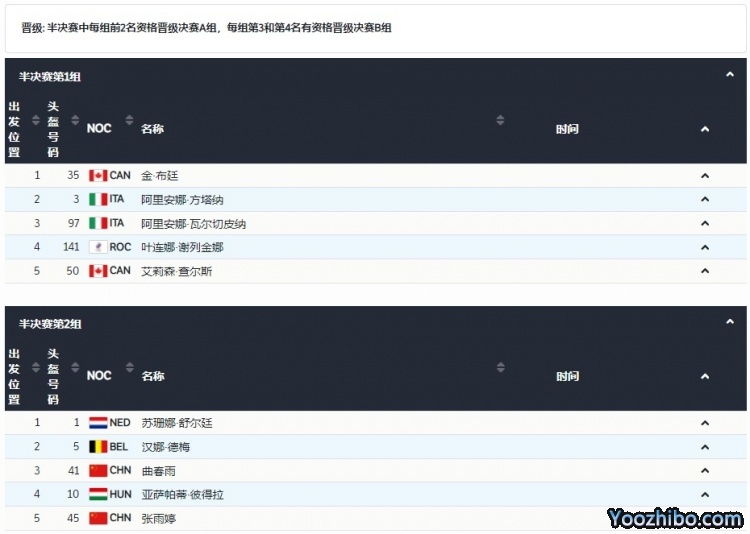Image resolution: width=750 pixels, height=534 pixels.
Task: Click the 晋级 qualification rule text box
Action: (x=375, y=28)
